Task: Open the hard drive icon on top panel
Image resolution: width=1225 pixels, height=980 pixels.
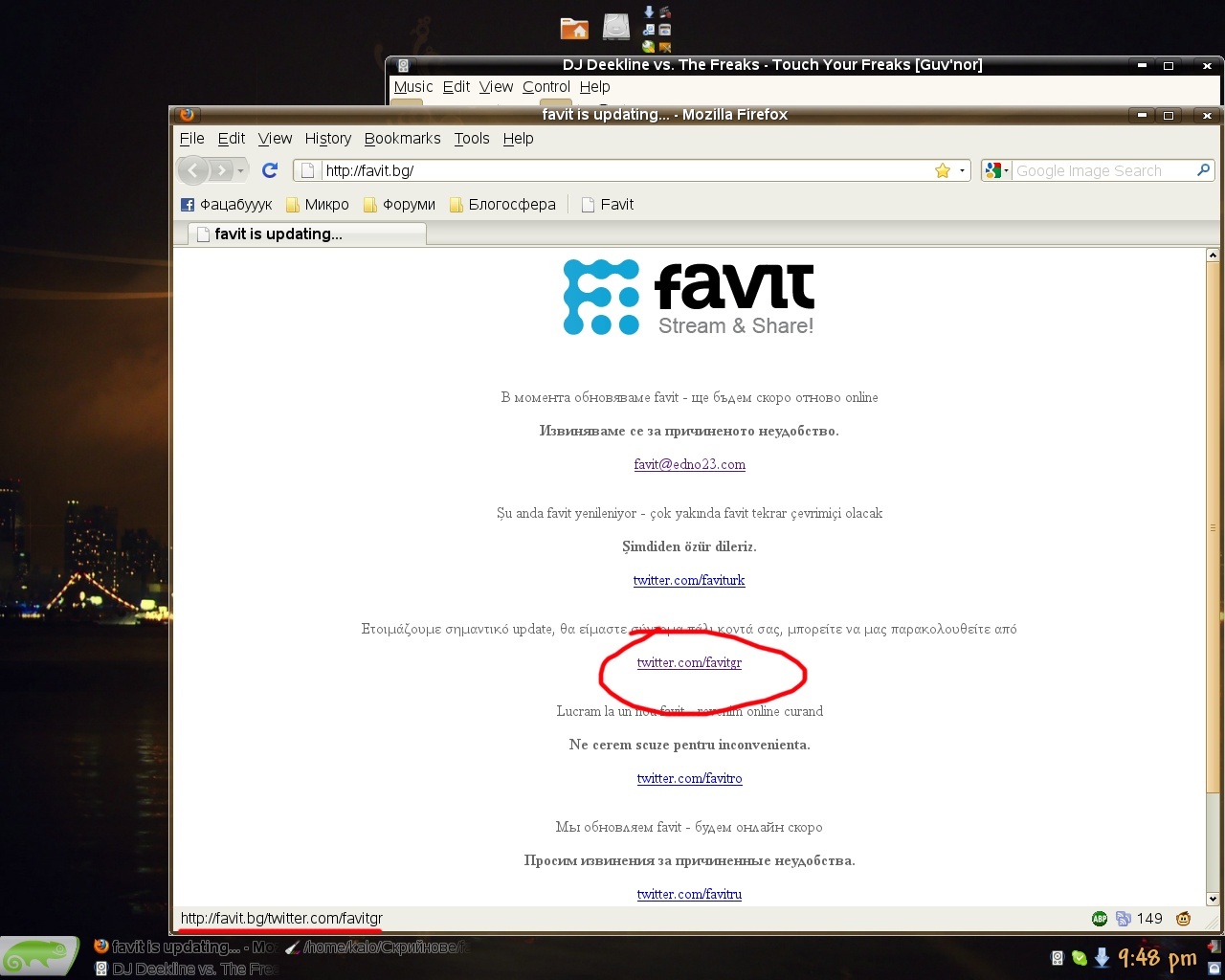Action: pos(616,27)
